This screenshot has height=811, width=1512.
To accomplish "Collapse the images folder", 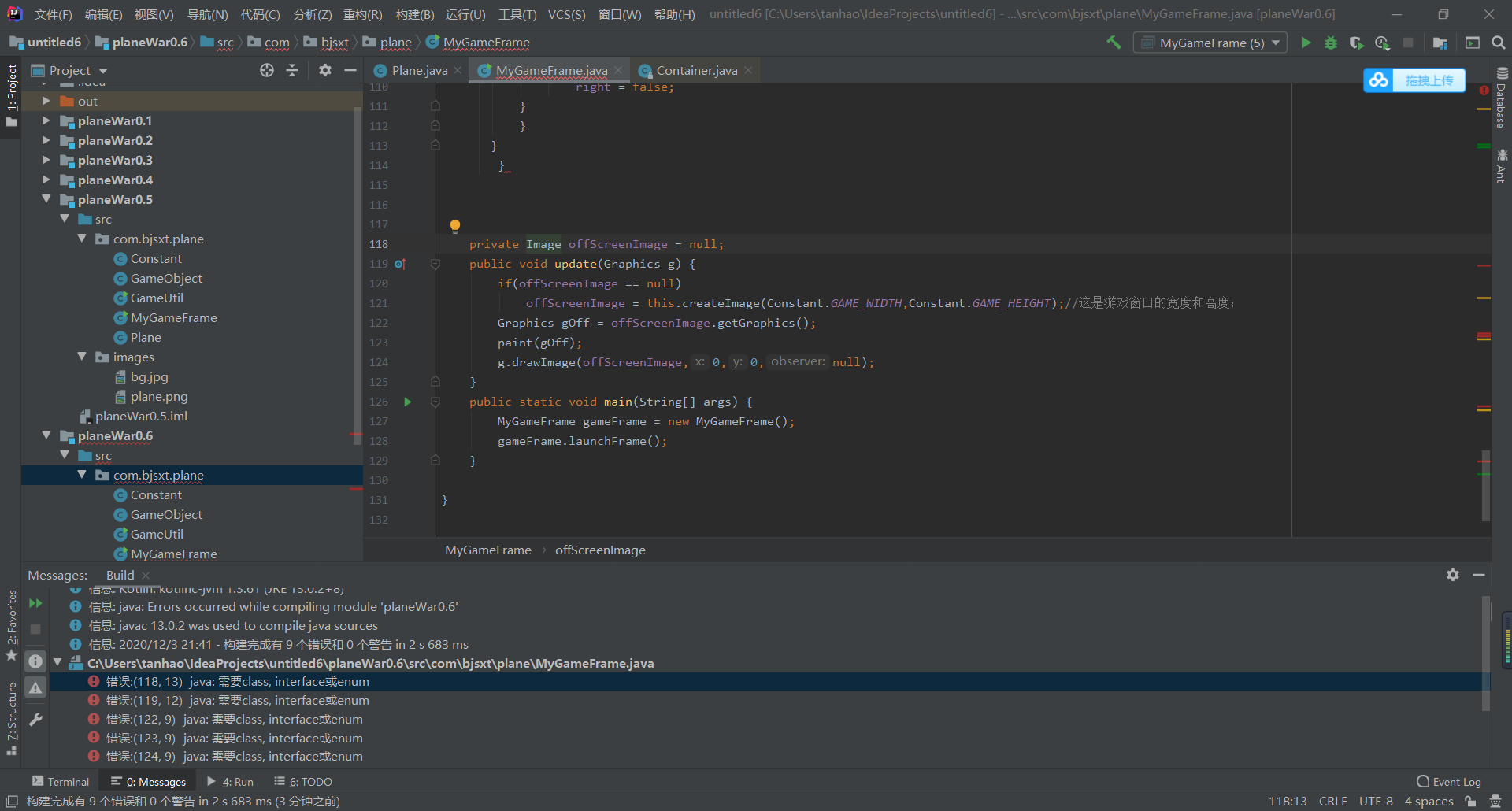I will [x=82, y=357].
